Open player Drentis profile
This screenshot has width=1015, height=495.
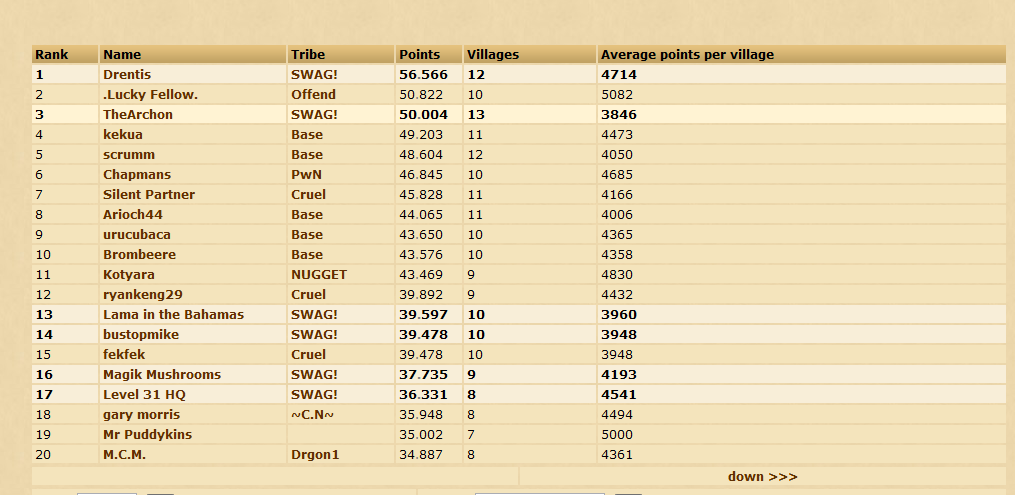tap(127, 74)
